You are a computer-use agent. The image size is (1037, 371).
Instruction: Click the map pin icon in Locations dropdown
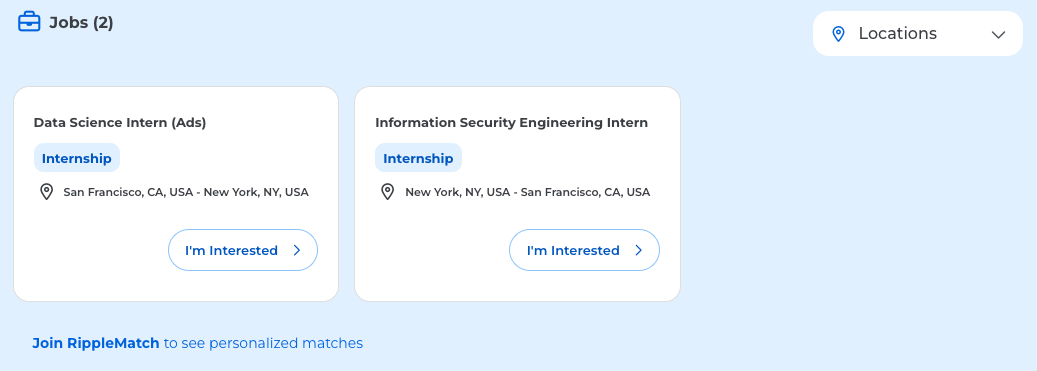(838, 34)
